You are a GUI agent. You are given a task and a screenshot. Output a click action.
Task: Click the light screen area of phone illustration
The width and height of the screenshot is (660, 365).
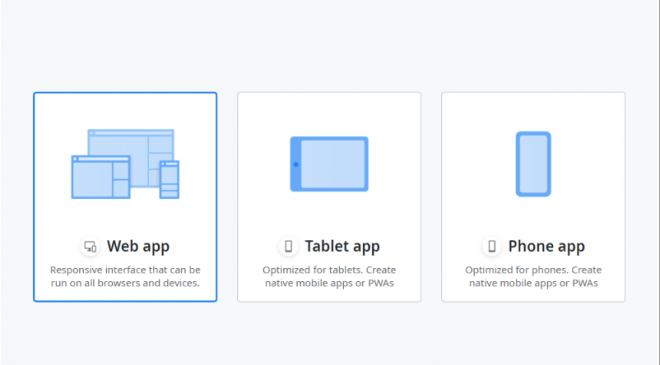(x=533, y=164)
